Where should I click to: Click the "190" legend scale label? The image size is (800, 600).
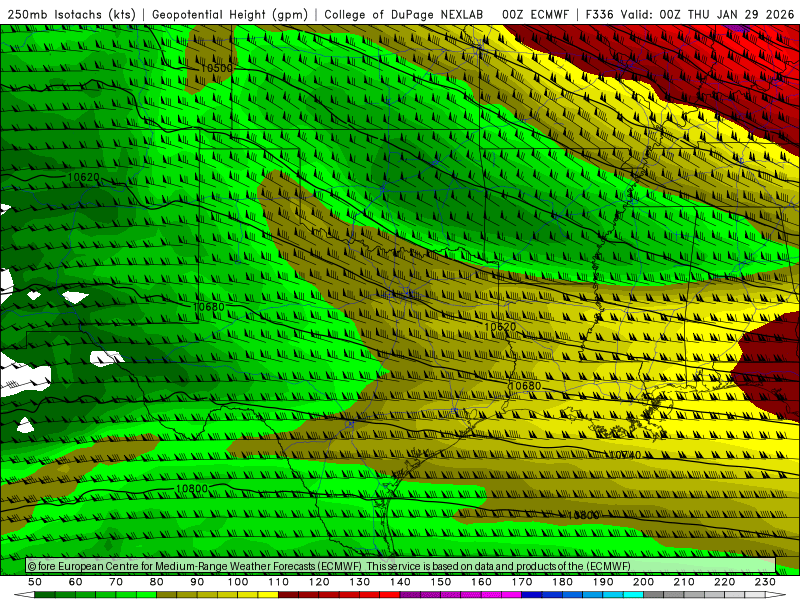click(x=603, y=582)
